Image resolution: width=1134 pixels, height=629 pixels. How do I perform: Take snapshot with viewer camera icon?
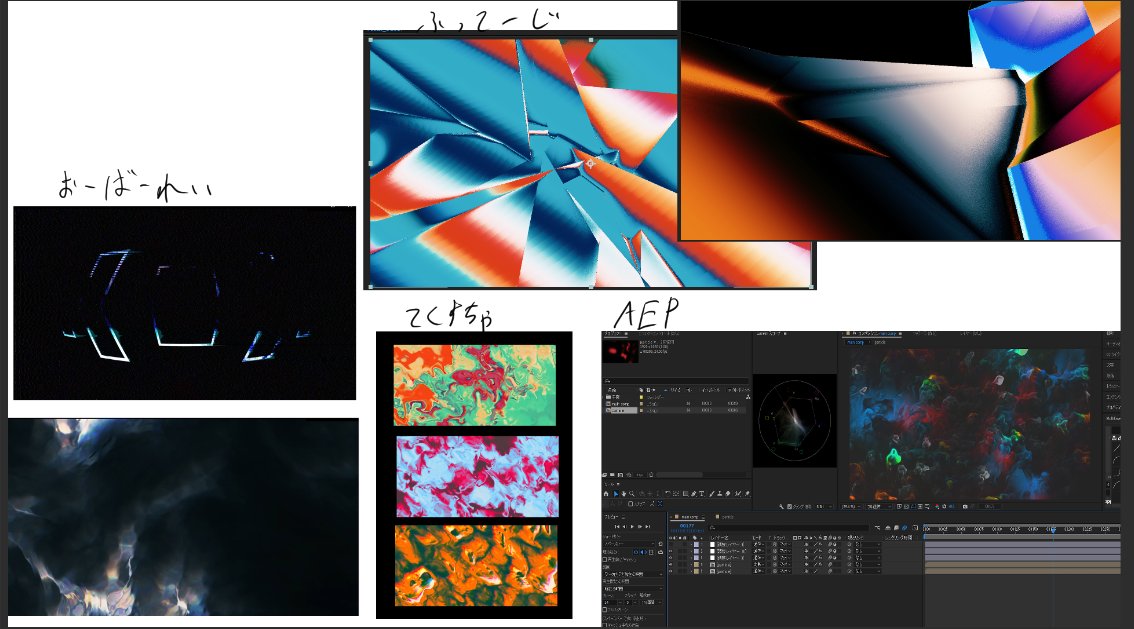click(x=965, y=507)
